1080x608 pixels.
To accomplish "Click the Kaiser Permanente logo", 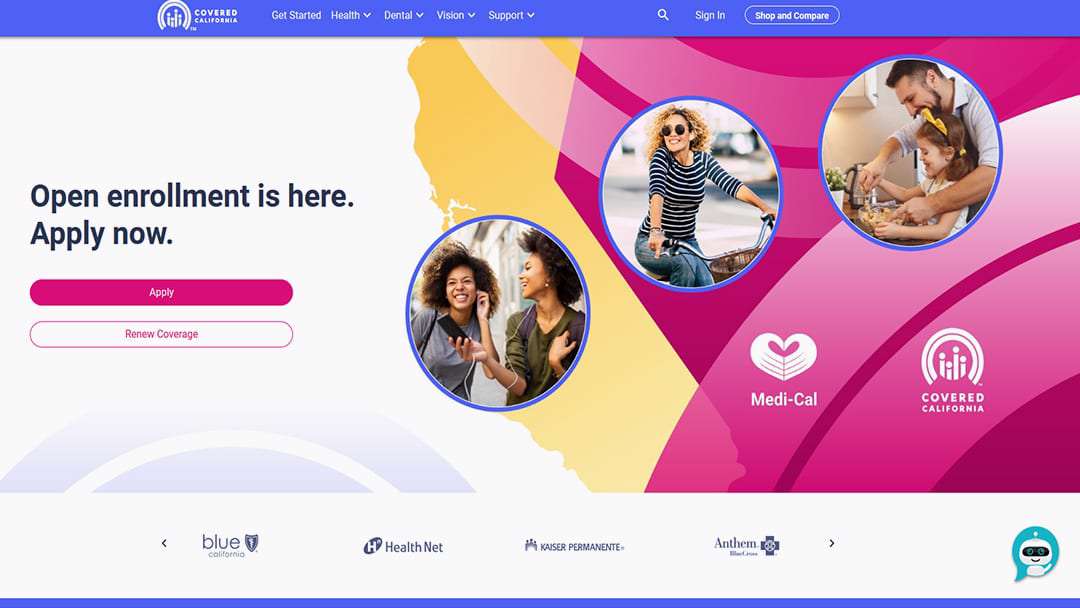I will click(574, 547).
